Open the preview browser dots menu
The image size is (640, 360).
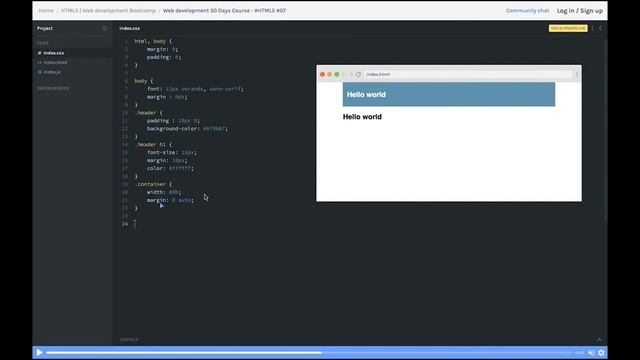coord(577,74)
